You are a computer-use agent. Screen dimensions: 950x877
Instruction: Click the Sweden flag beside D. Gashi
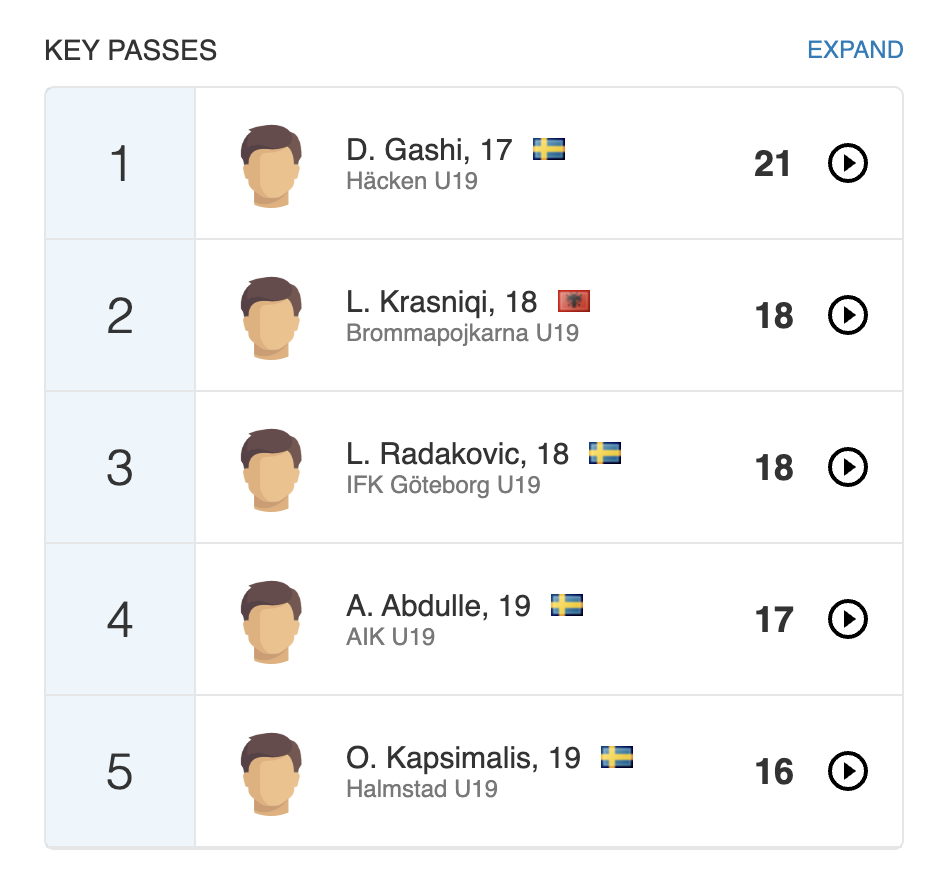[549, 150]
